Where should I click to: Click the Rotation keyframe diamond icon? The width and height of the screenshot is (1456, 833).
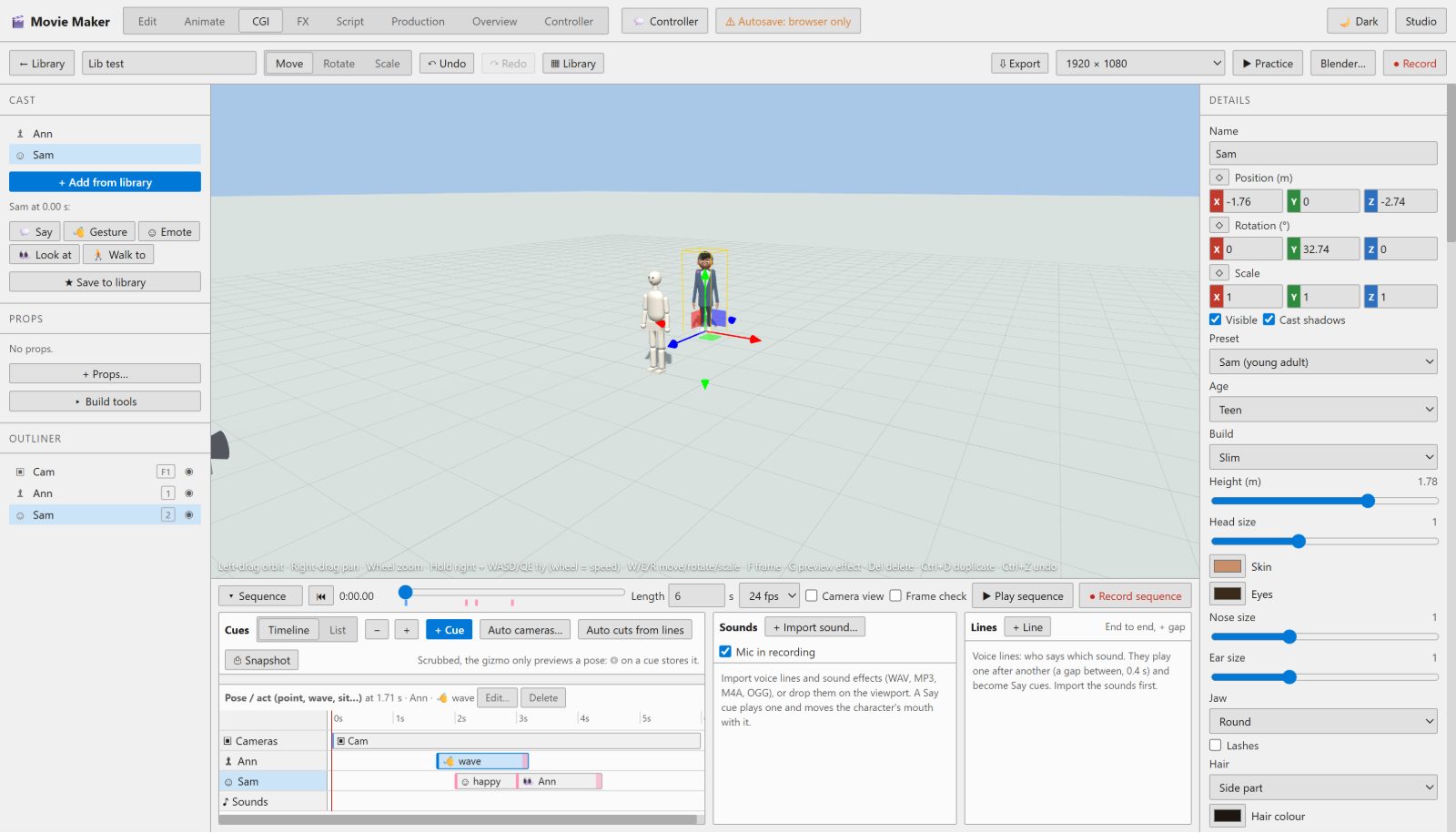point(1219,225)
